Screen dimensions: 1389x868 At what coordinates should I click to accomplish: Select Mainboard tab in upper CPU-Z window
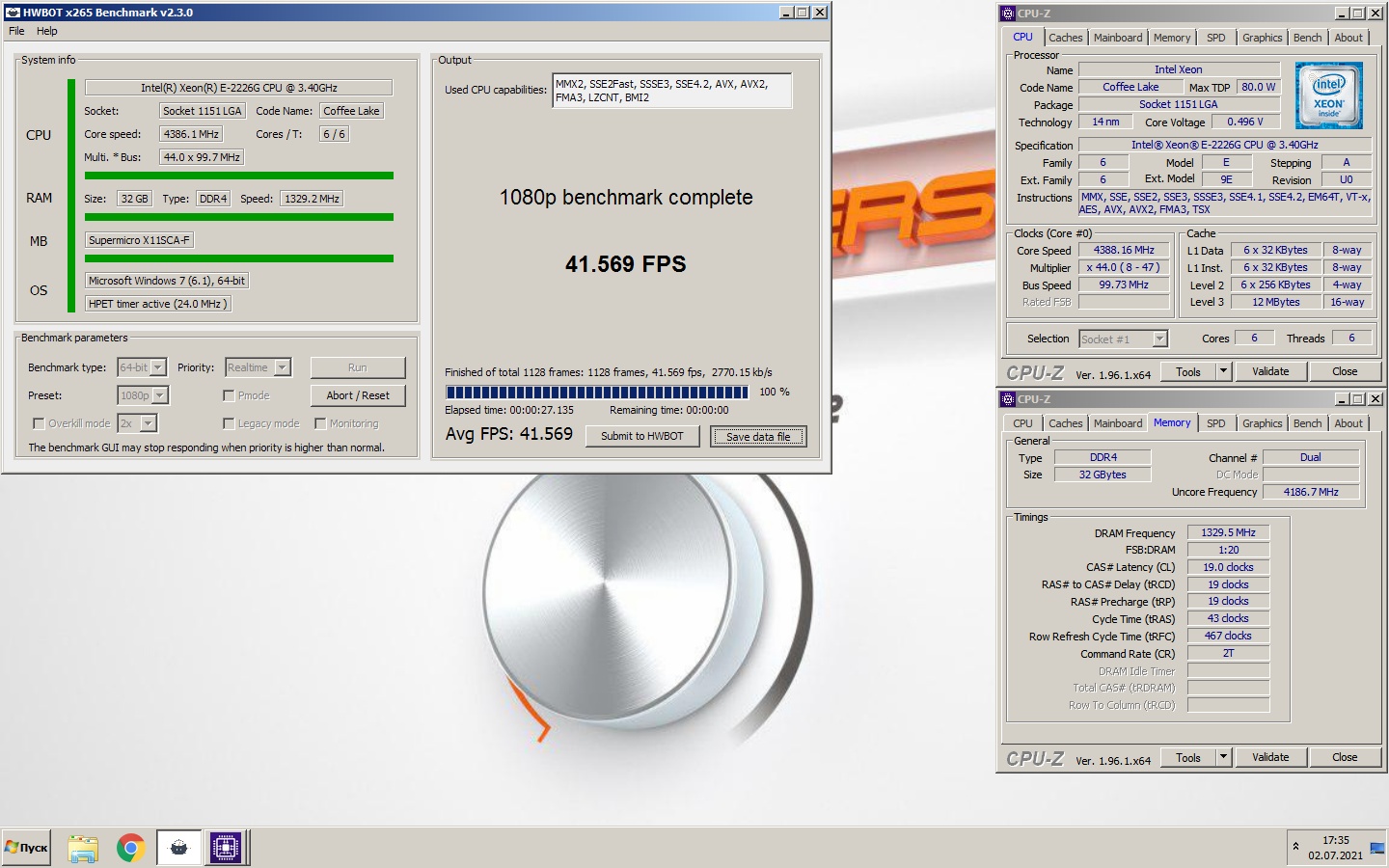tap(1118, 38)
